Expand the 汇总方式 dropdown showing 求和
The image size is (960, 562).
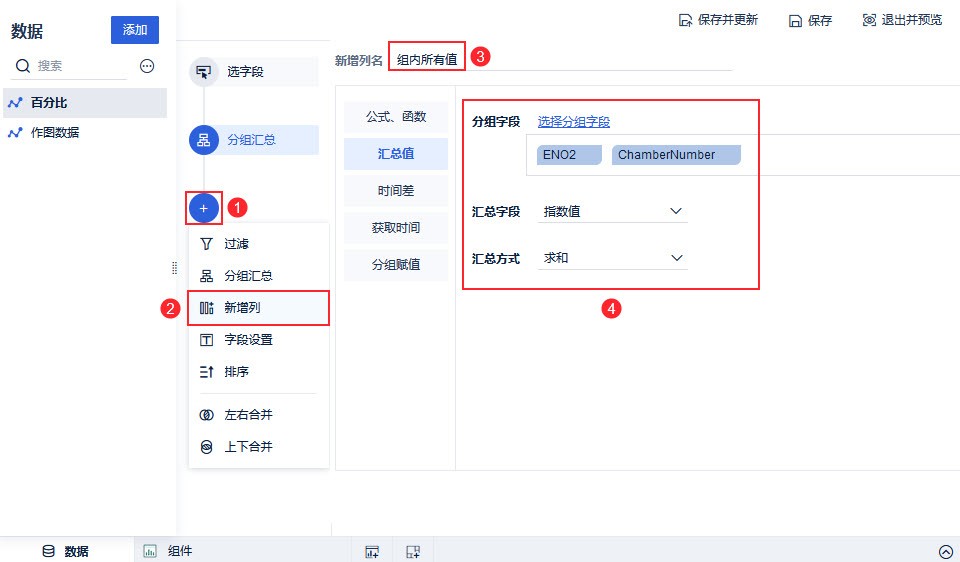(x=612, y=258)
